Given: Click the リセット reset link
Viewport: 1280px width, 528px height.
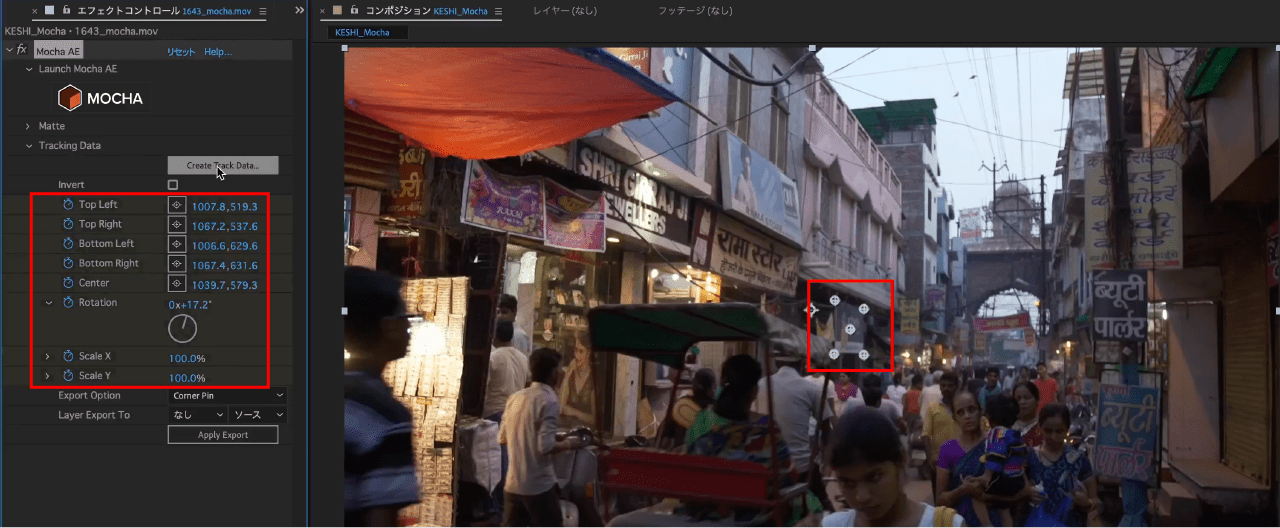Looking at the screenshot, I should tap(181, 51).
